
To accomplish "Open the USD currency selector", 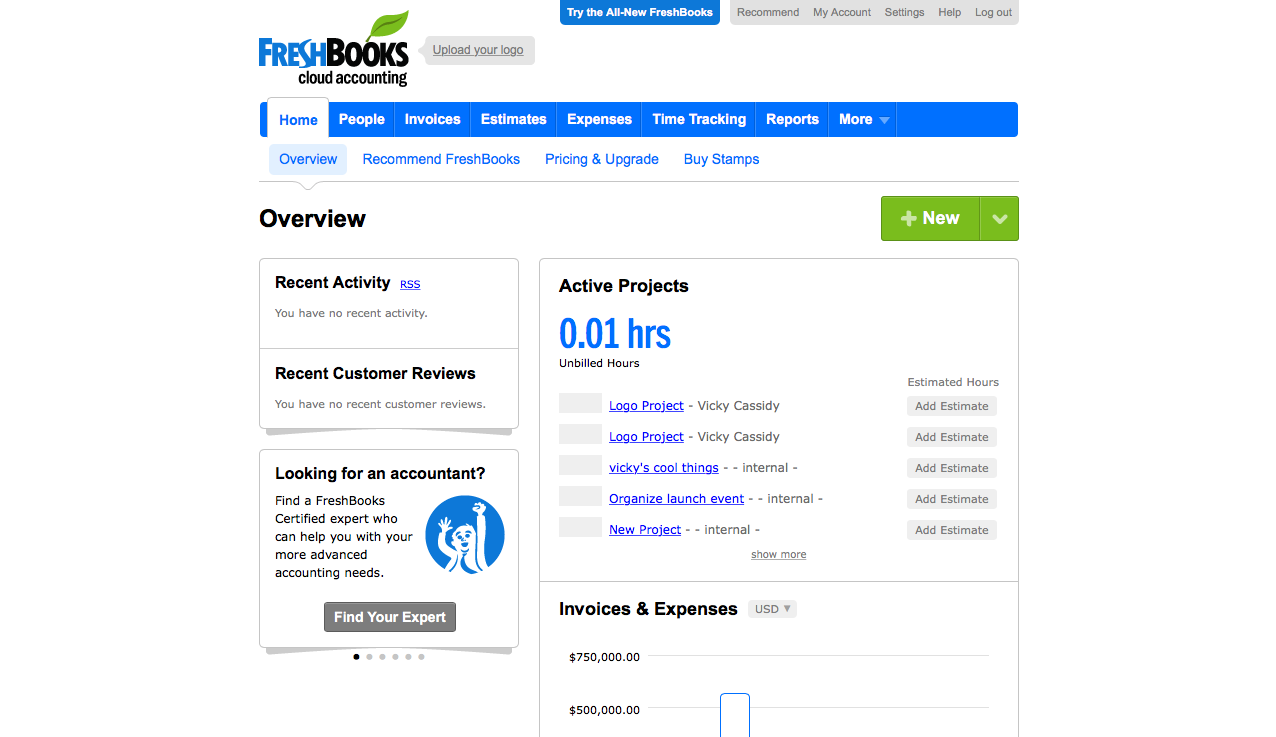I will 773,609.
